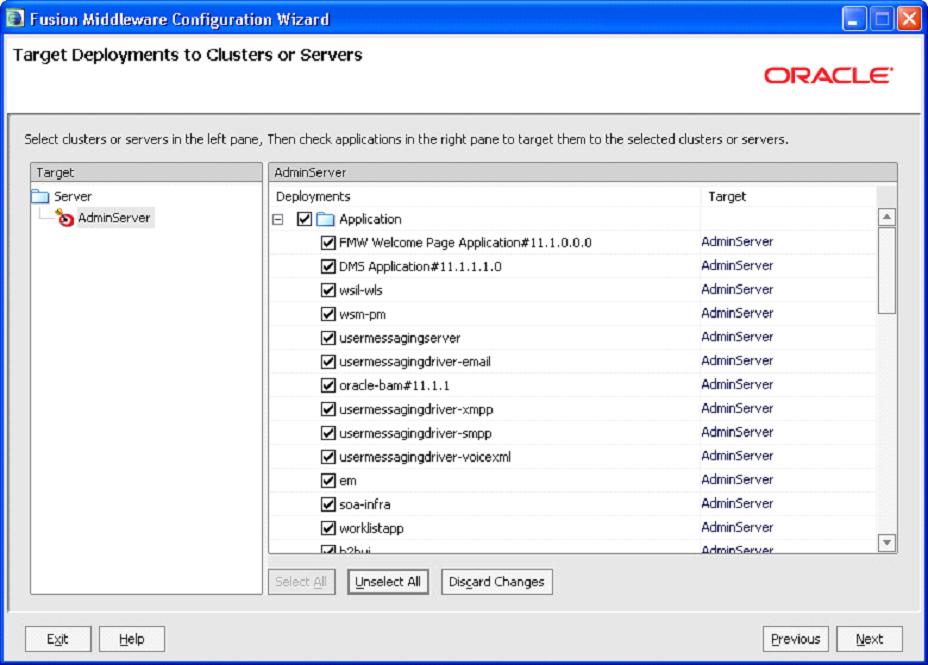Go back with Previous button

click(795, 639)
